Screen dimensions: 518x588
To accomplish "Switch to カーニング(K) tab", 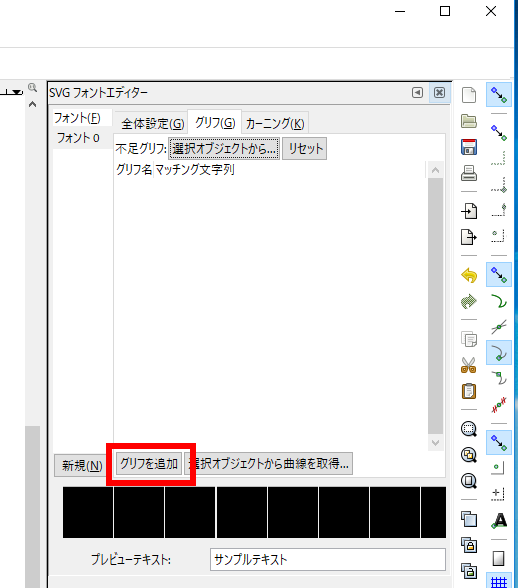I will click(275, 123).
